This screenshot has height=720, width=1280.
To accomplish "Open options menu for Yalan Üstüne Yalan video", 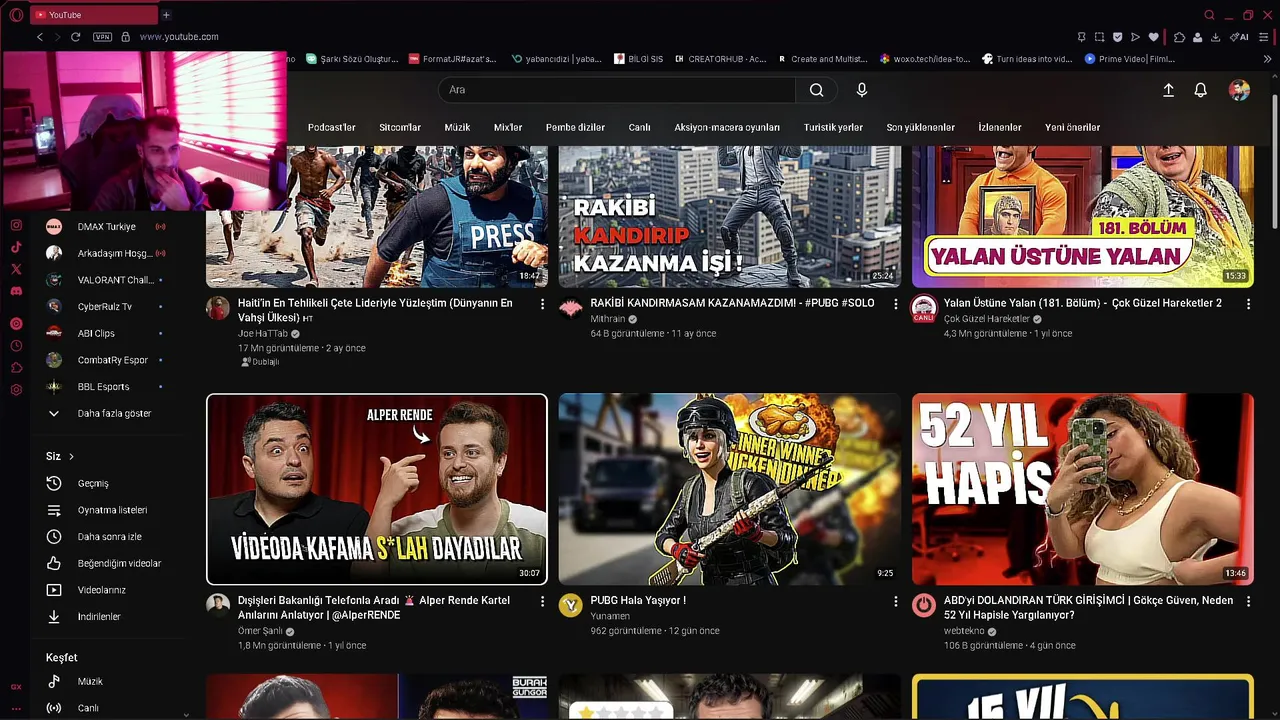I will pos(1248,304).
